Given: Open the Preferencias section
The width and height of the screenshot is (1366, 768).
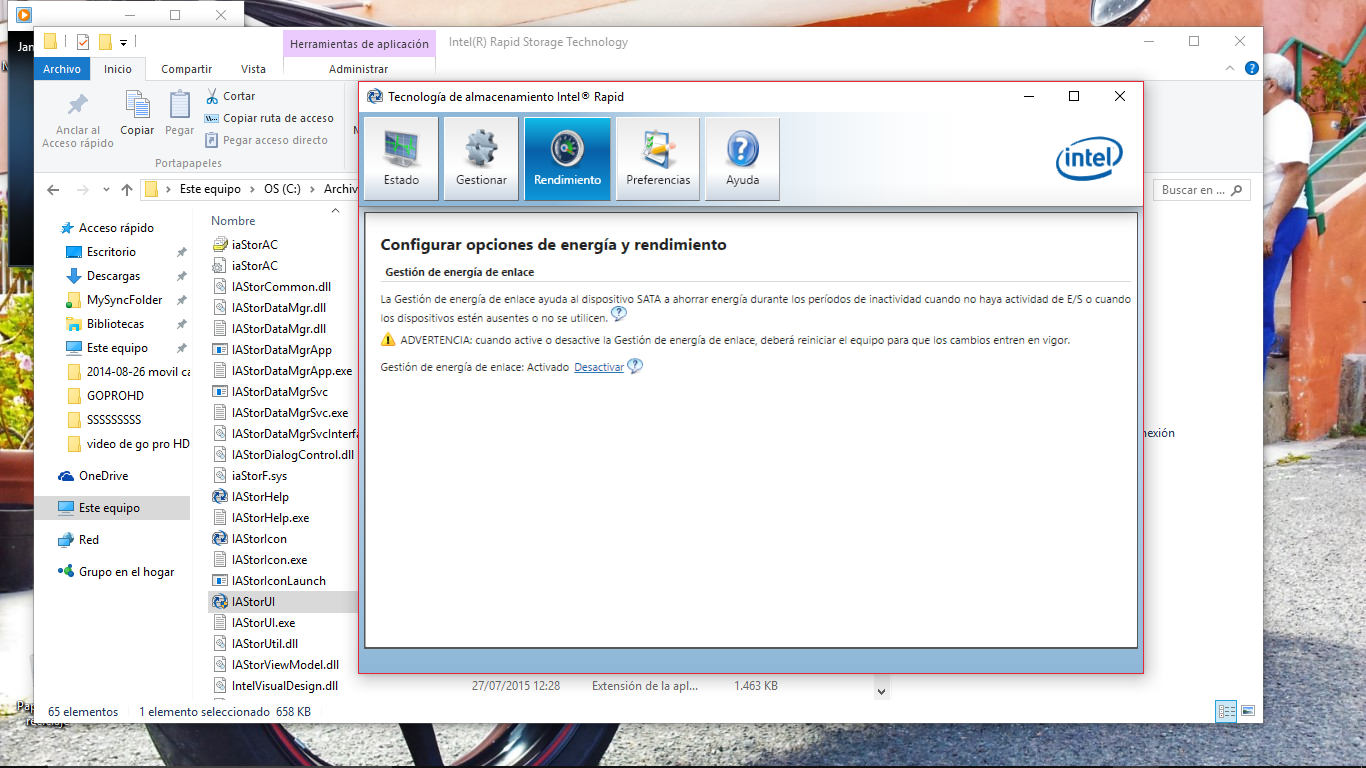Looking at the screenshot, I should [658, 159].
